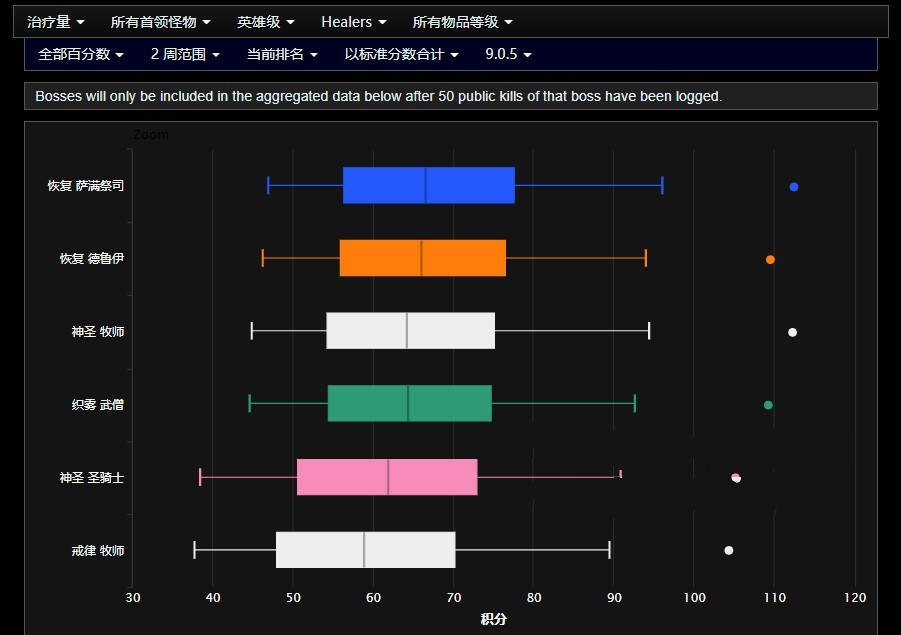
Task: Click the 神圣 牧师 axis label
Action: pos(98,332)
